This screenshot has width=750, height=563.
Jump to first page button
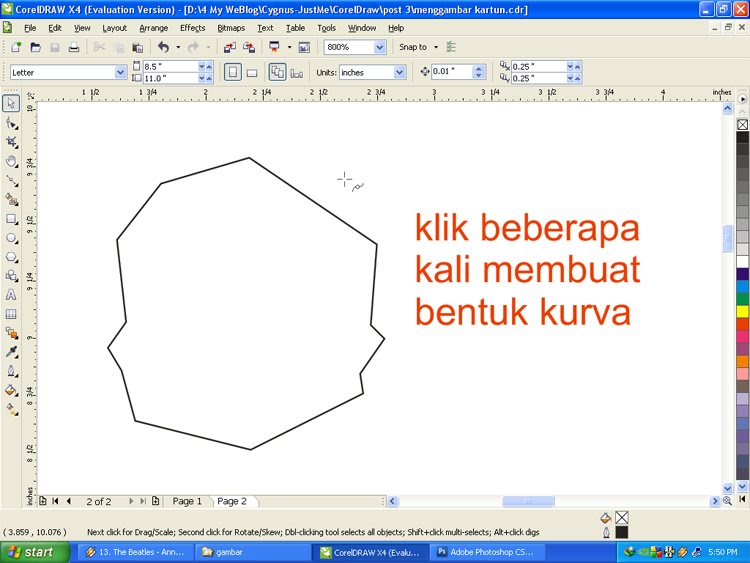click(55, 501)
